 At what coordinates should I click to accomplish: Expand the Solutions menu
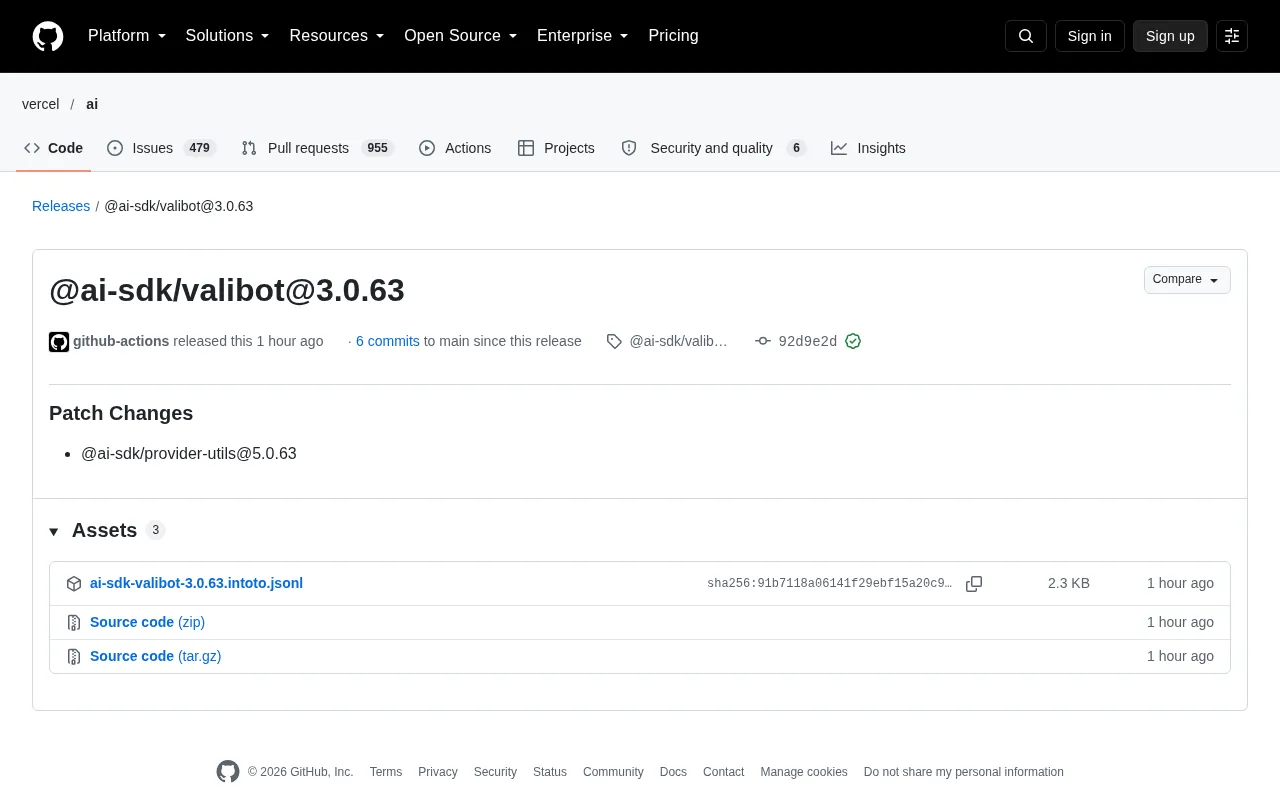[228, 36]
